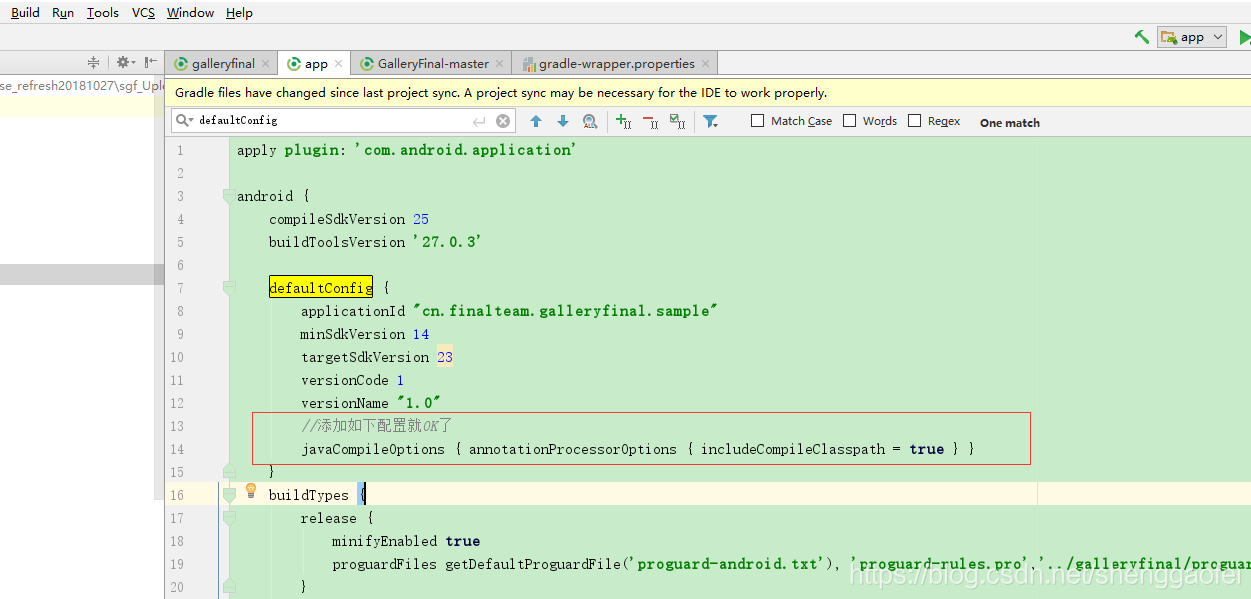Viewport: 1251px width, 599px height.
Task: Go to next occurrence with down arrow
Action: [x=563, y=121]
